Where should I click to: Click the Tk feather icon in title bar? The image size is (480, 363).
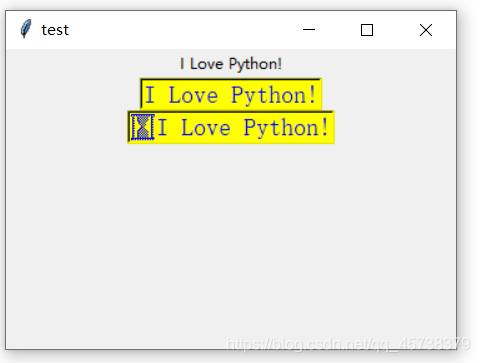coord(26,29)
